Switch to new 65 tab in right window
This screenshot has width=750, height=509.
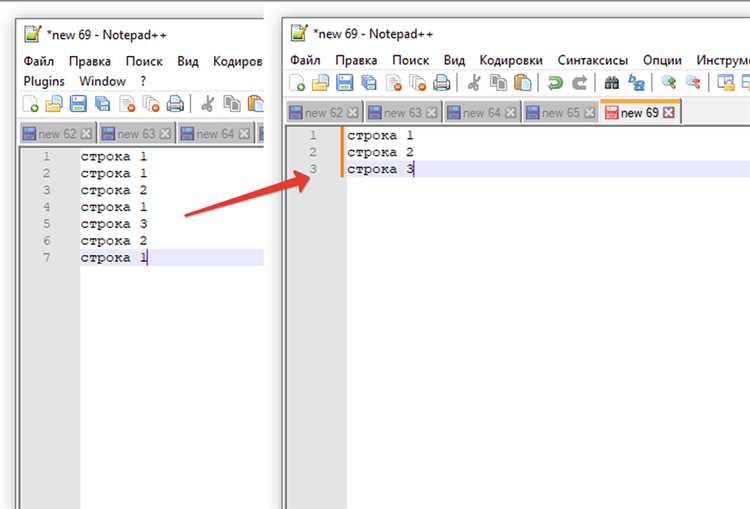coord(561,113)
